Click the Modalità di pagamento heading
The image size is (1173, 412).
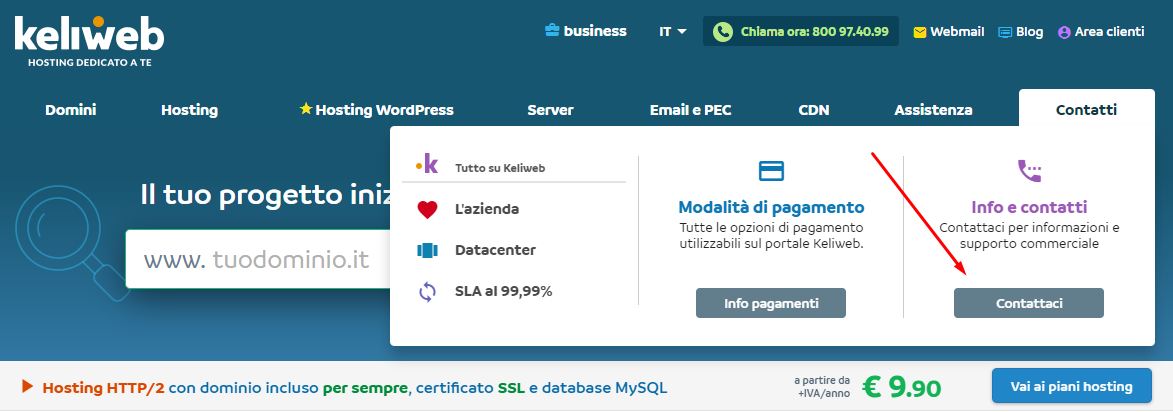click(x=771, y=207)
